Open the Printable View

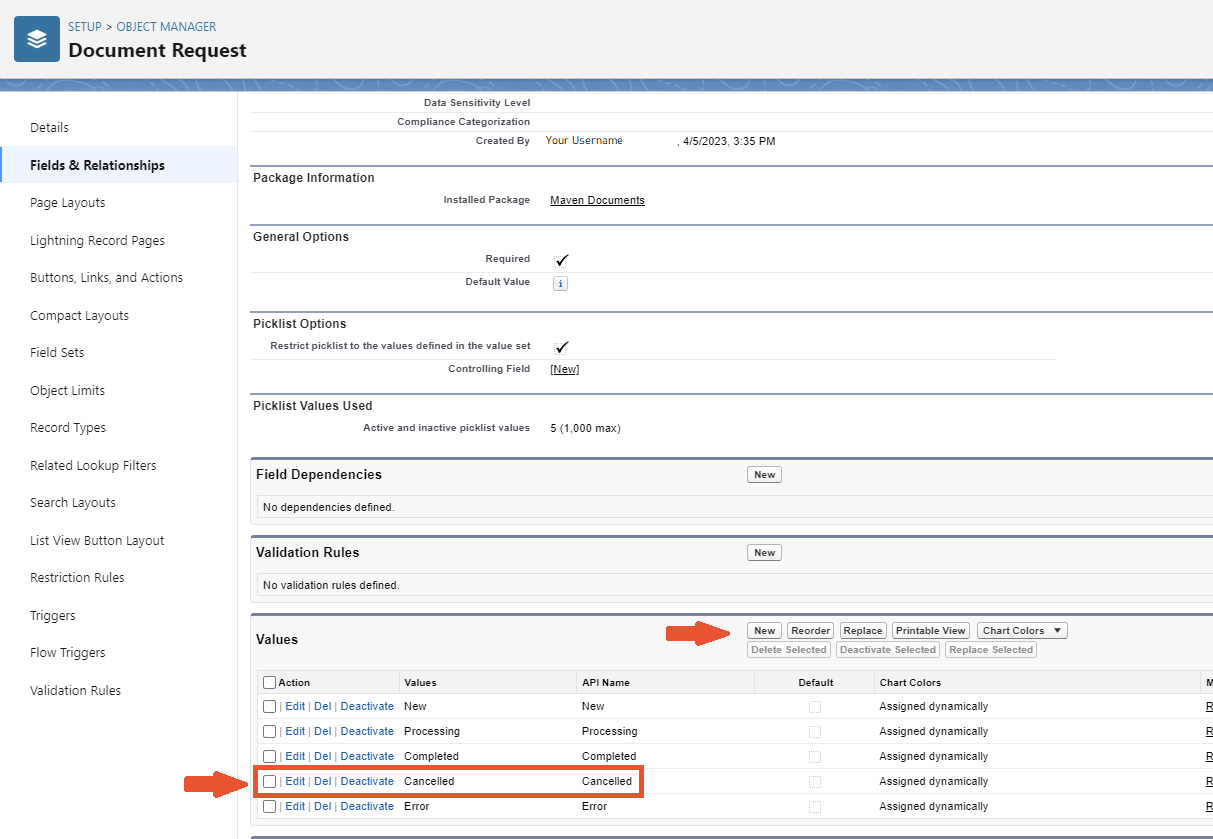tap(930, 631)
